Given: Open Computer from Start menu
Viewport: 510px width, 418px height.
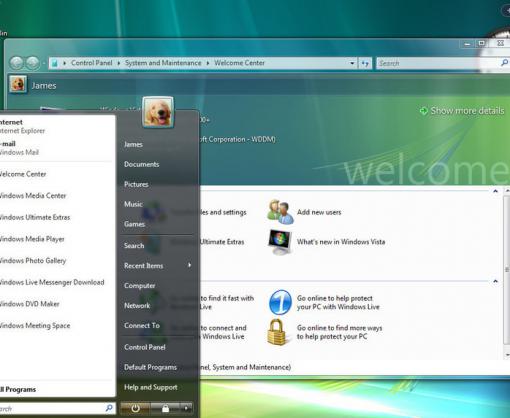Looking at the screenshot, I should tap(140, 286).
